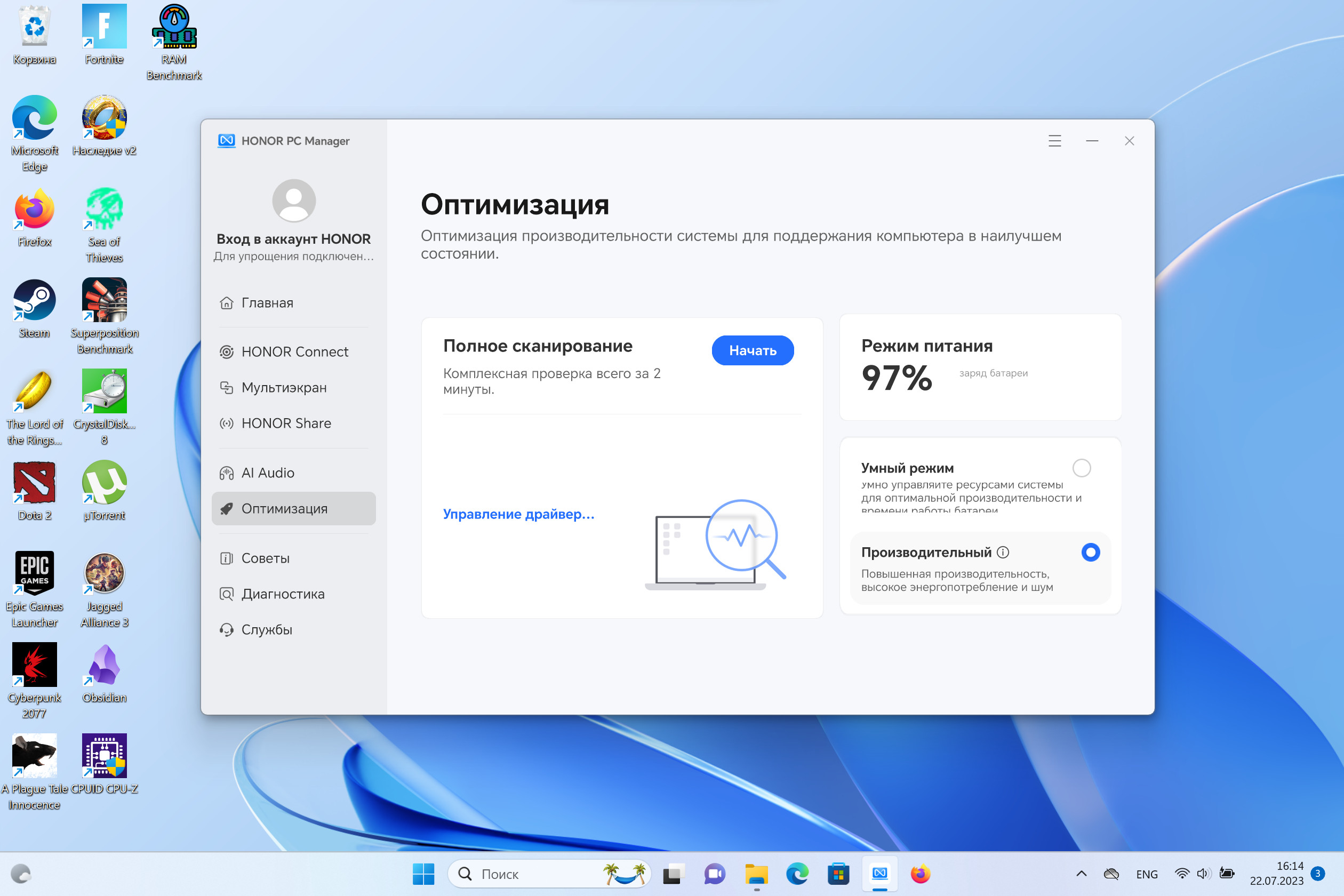Open the Dota 2 desktop shortcut

34,490
